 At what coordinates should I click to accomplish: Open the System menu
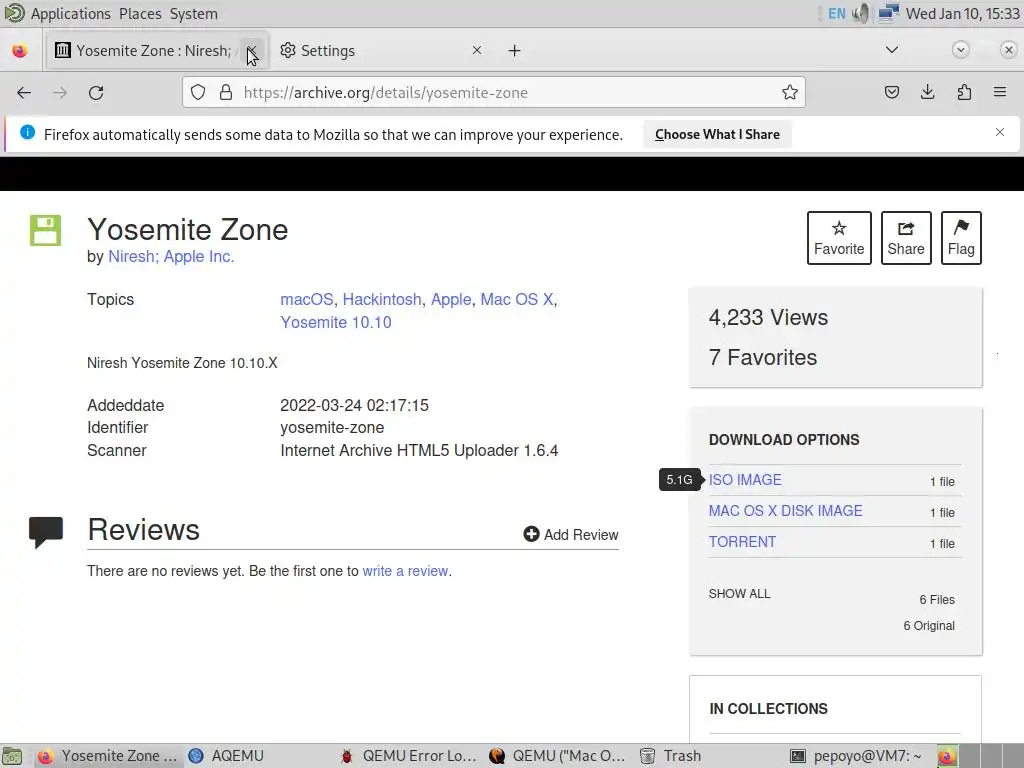click(x=193, y=14)
